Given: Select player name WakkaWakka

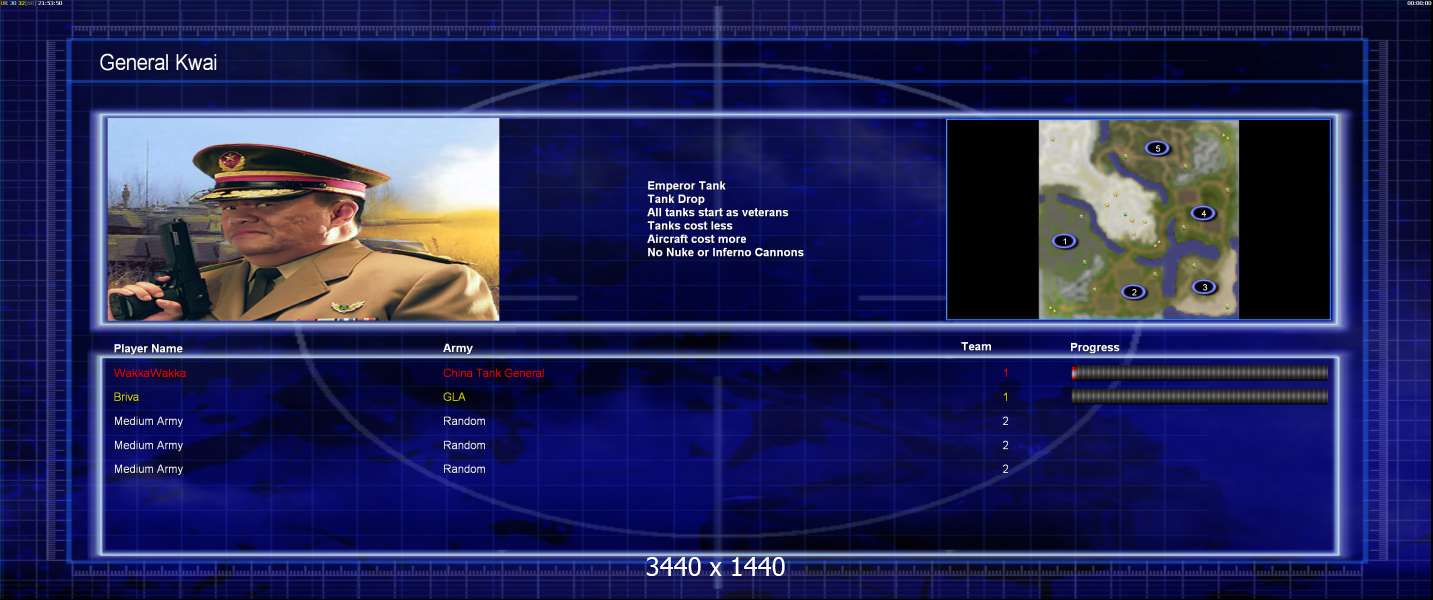Looking at the screenshot, I should pos(150,373).
